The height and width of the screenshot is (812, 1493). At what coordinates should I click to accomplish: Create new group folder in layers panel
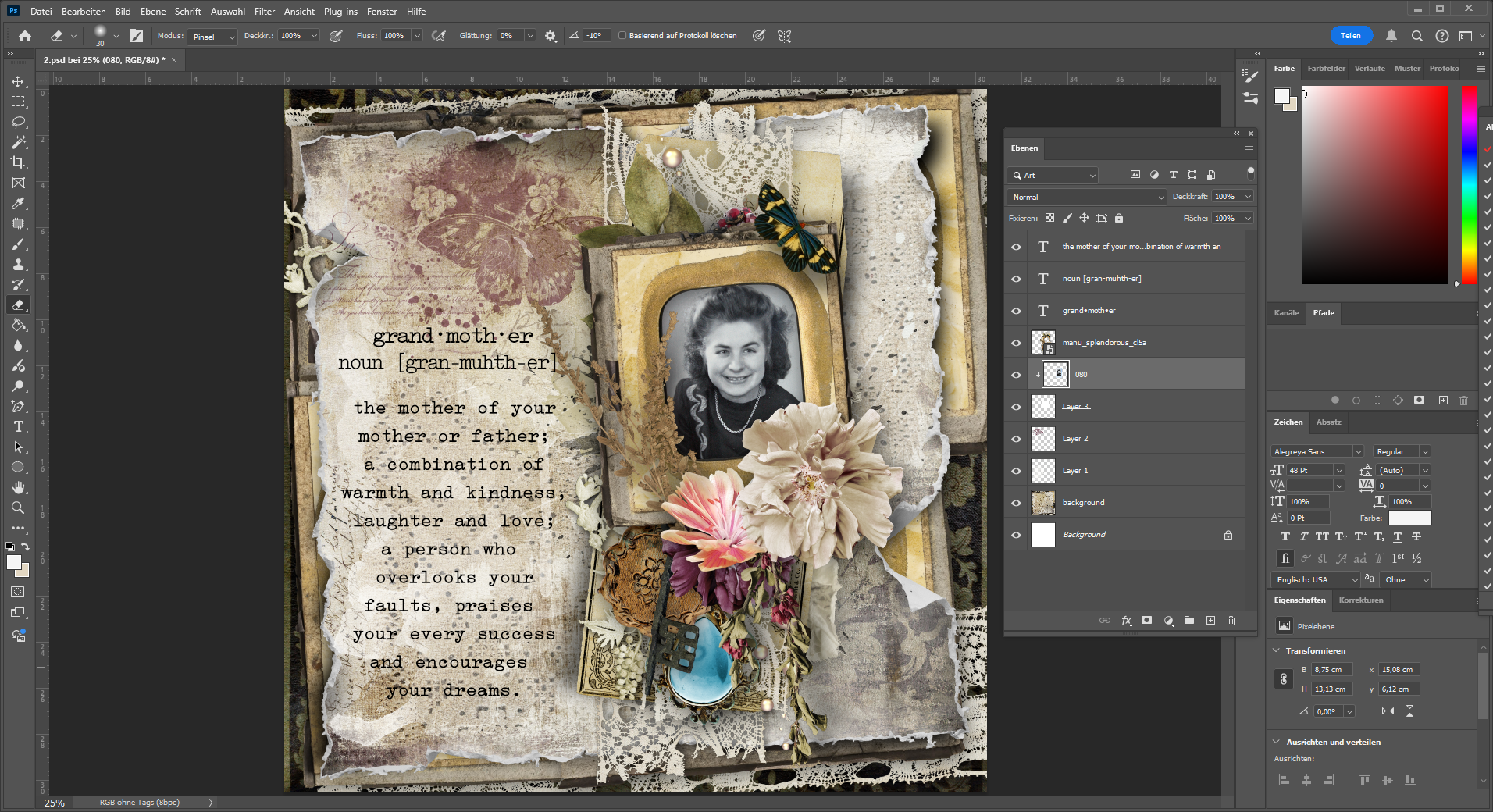[x=1188, y=621]
